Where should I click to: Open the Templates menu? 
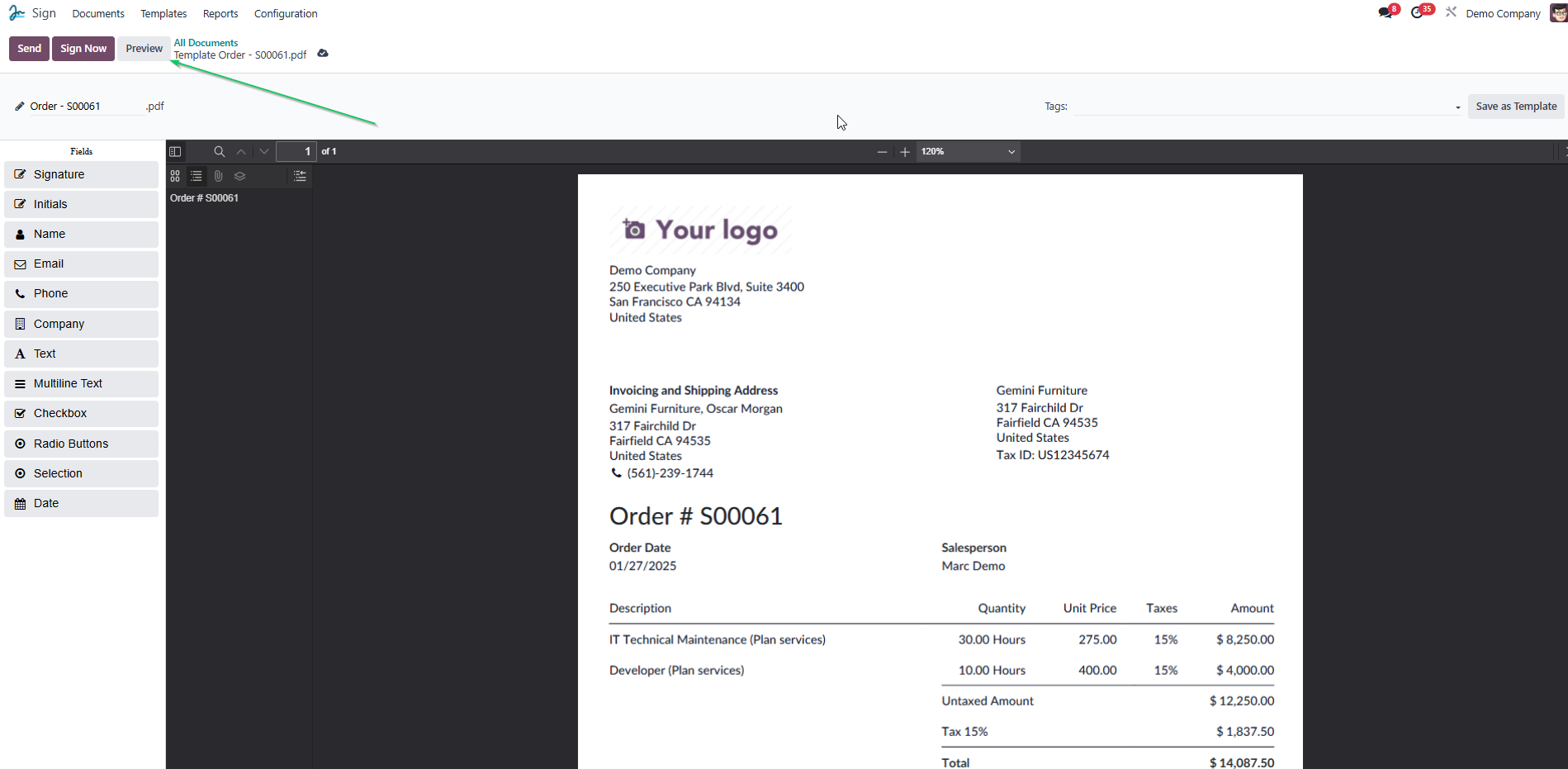pos(163,13)
